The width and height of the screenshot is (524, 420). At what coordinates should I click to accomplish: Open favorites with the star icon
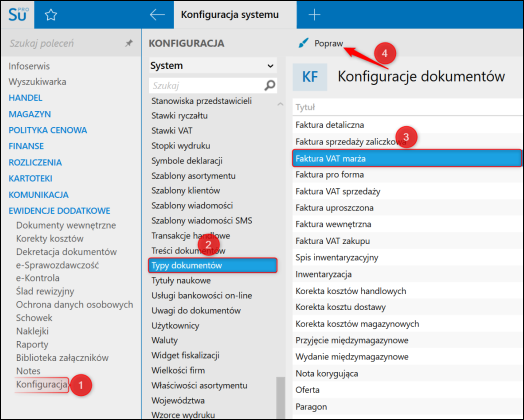(51, 15)
